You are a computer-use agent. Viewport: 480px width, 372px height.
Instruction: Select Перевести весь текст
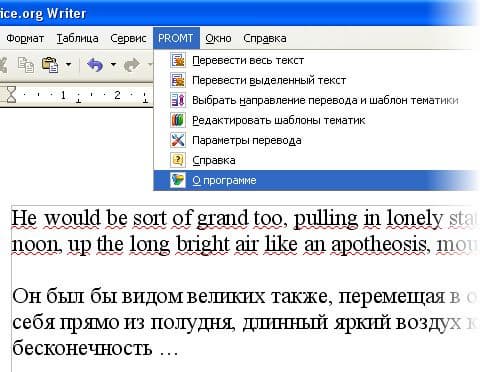pyautogui.click(x=248, y=60)
